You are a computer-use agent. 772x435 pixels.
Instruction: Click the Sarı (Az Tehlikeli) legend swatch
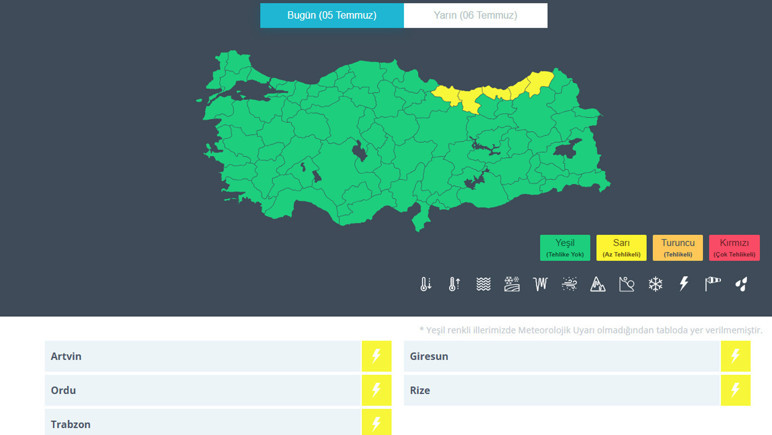pyautogui.click(x=621, y=248)
